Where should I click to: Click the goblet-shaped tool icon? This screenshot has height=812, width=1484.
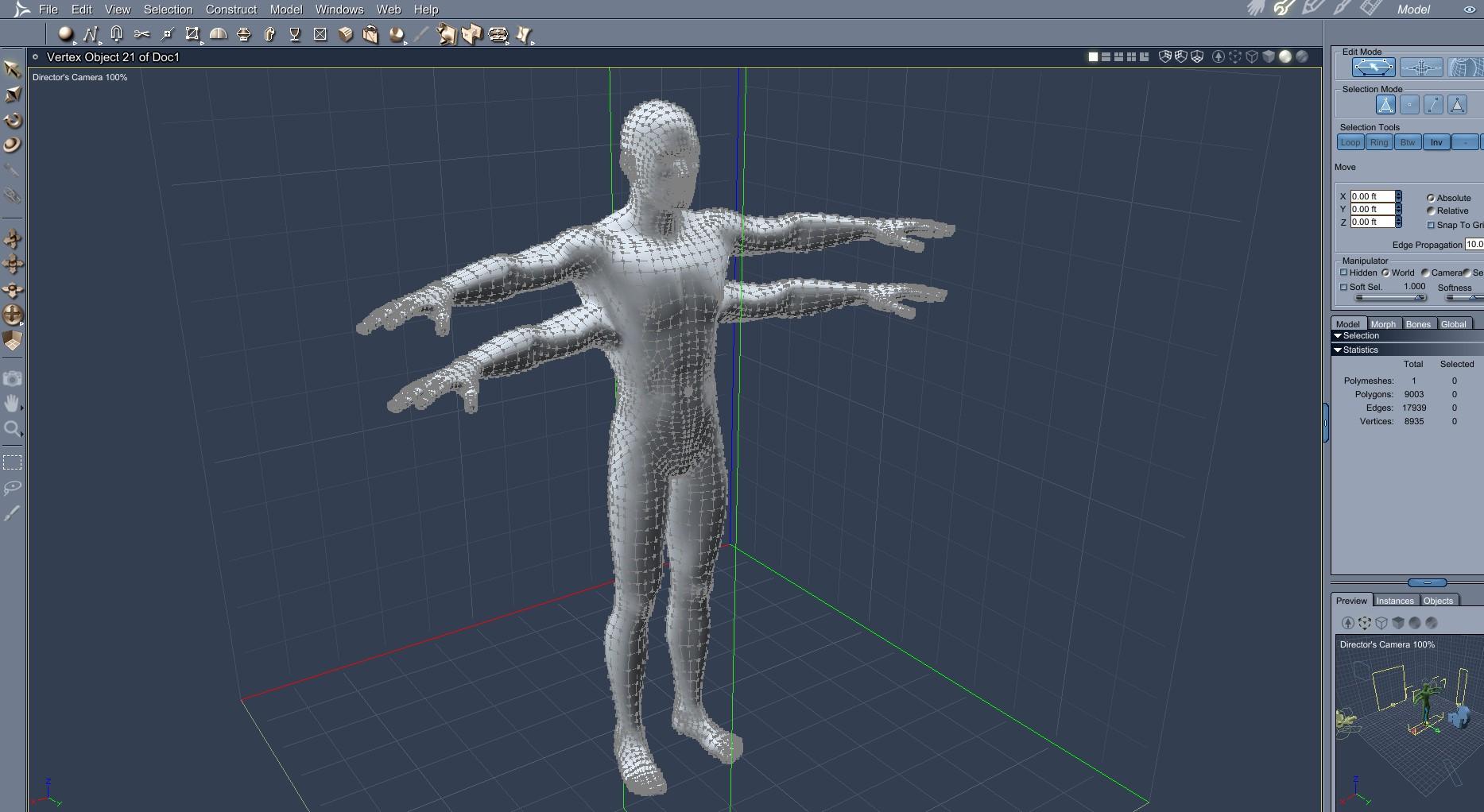point(295,34)
